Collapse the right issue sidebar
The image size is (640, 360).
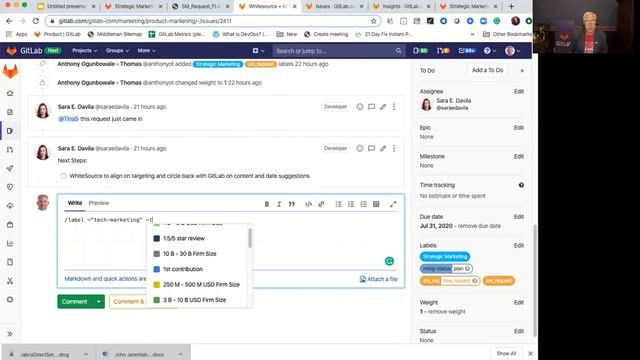522,71
